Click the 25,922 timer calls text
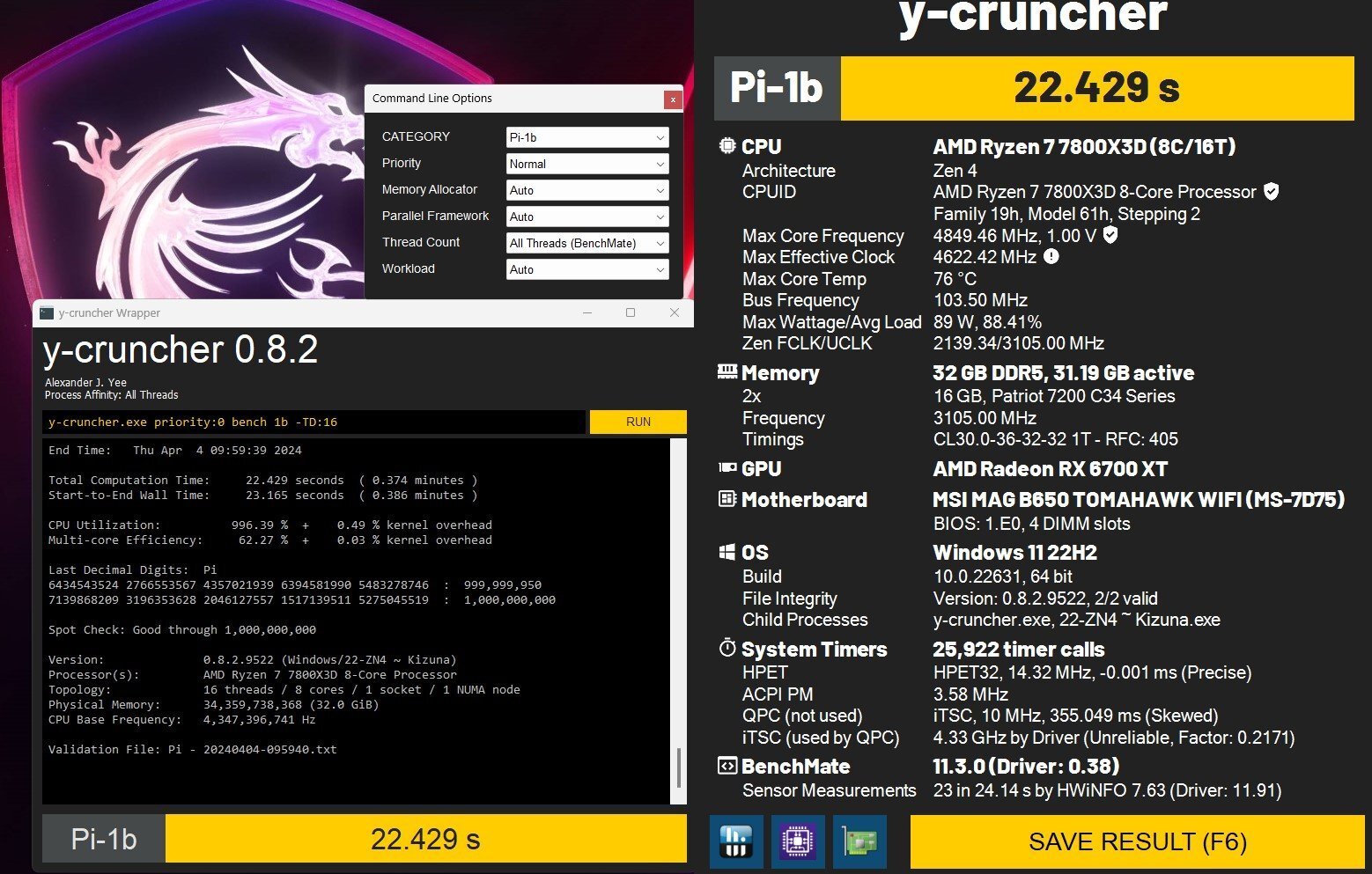Screen dimensions: 1372x874 1018,649
